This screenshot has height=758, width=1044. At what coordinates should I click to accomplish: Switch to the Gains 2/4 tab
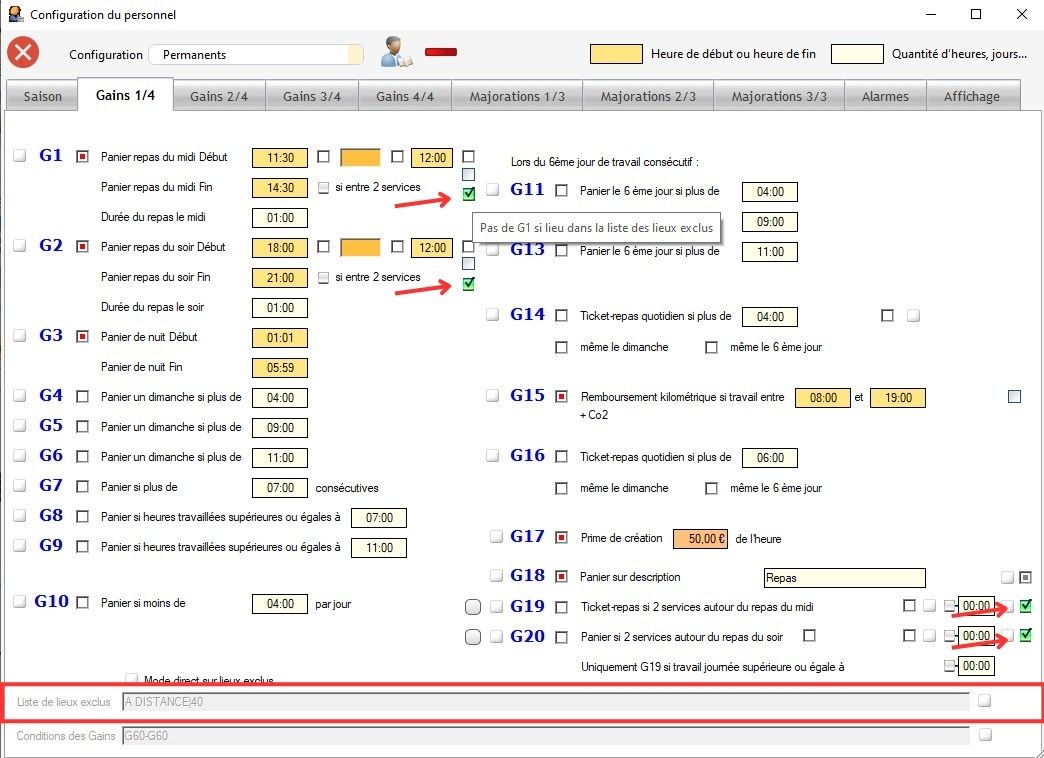pyautogui.click(x=219, y=96)
